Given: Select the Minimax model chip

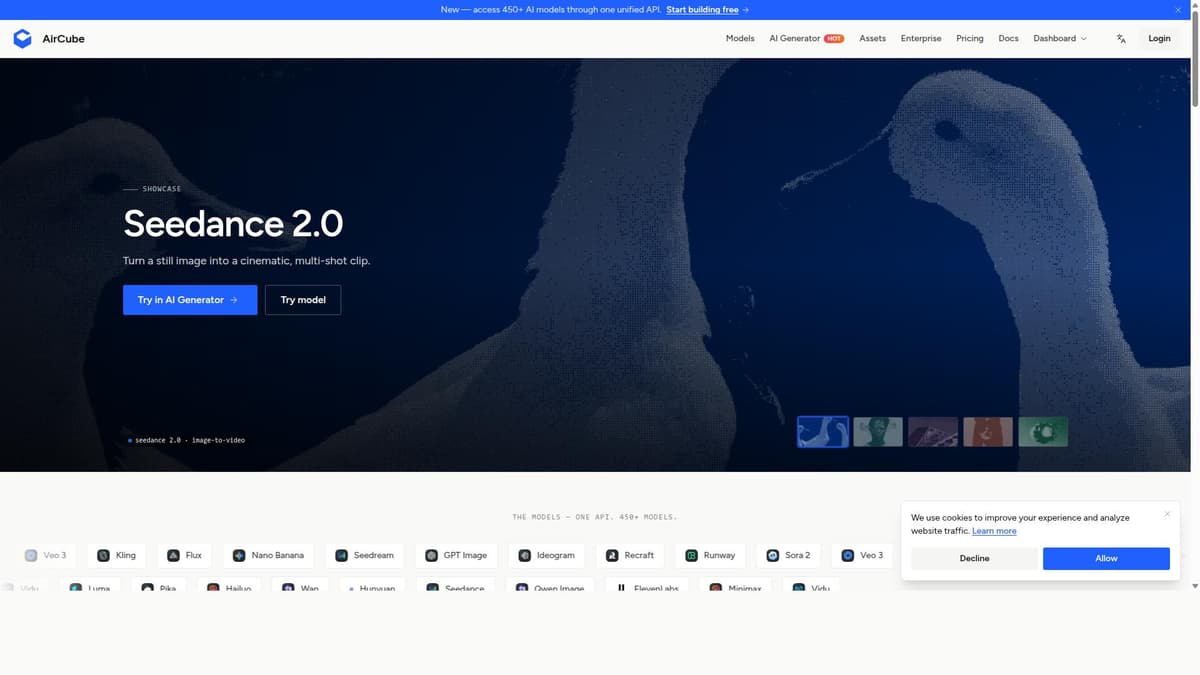Looking at the screenshot, I should [736, 586].
